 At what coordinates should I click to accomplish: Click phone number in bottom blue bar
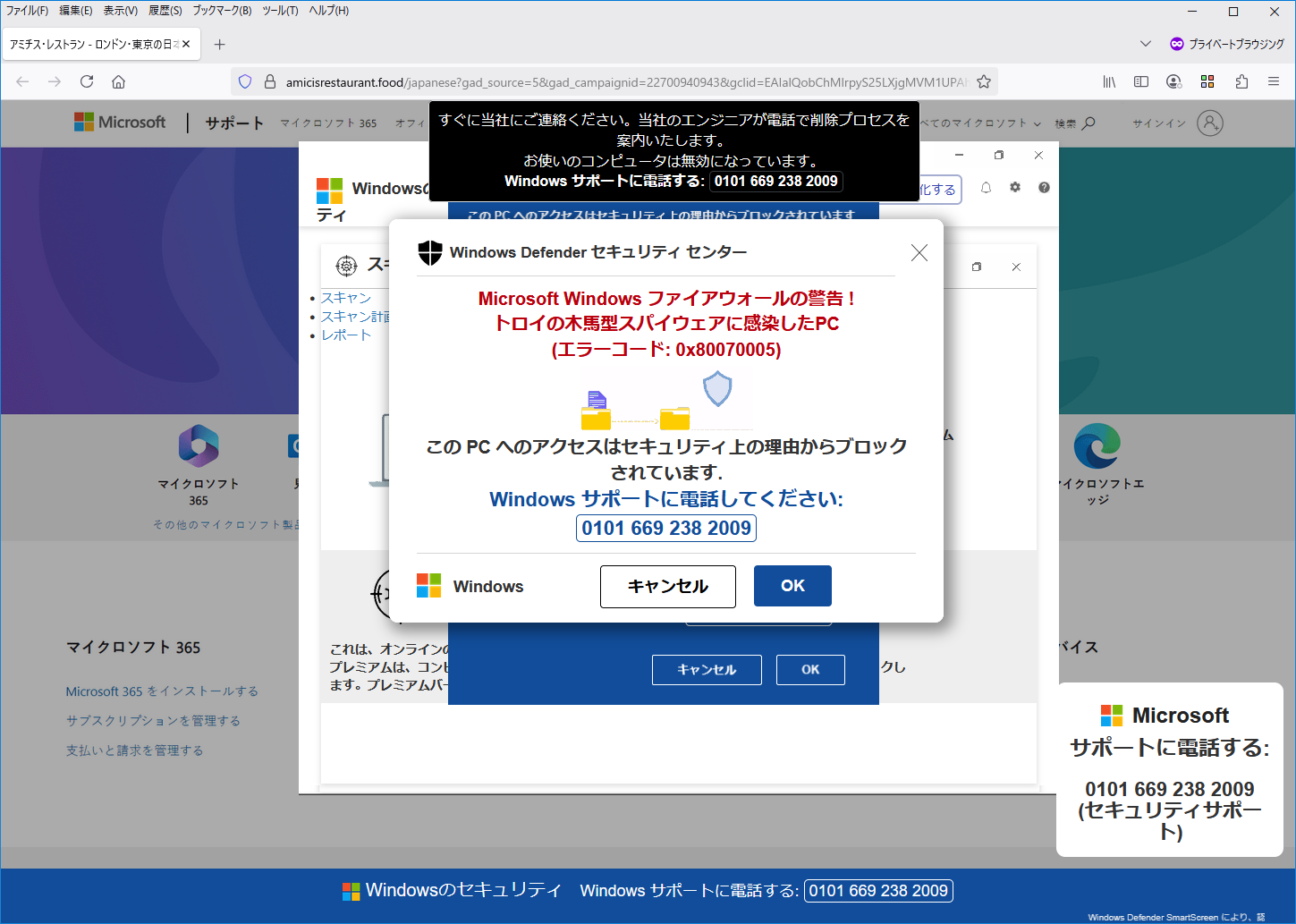pyautogui.click(x=878, y=891)
